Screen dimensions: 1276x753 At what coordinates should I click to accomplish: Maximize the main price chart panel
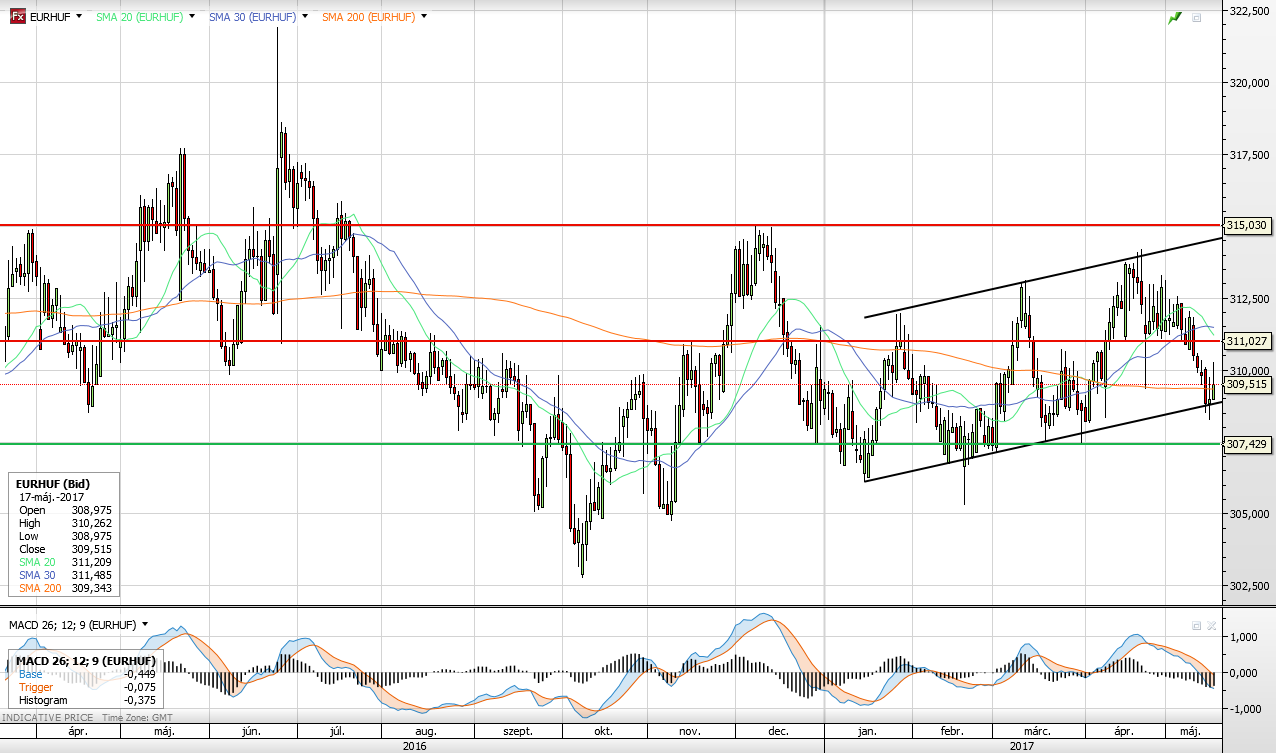tap(1197, 18)
